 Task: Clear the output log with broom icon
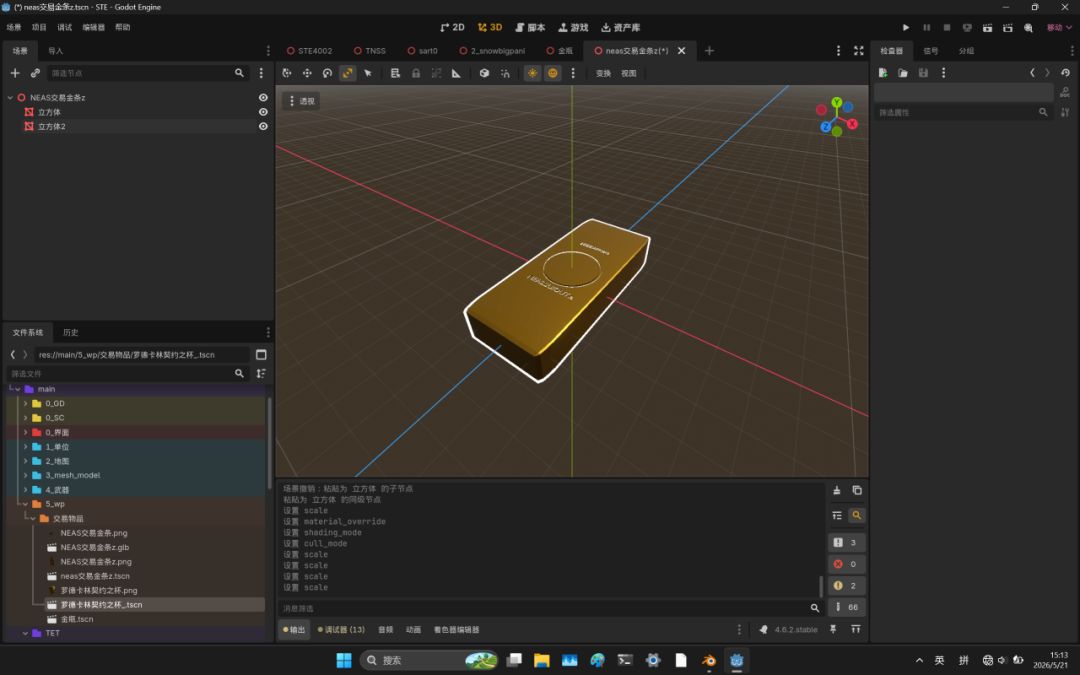pyautogui.click(x=837, y=490)
